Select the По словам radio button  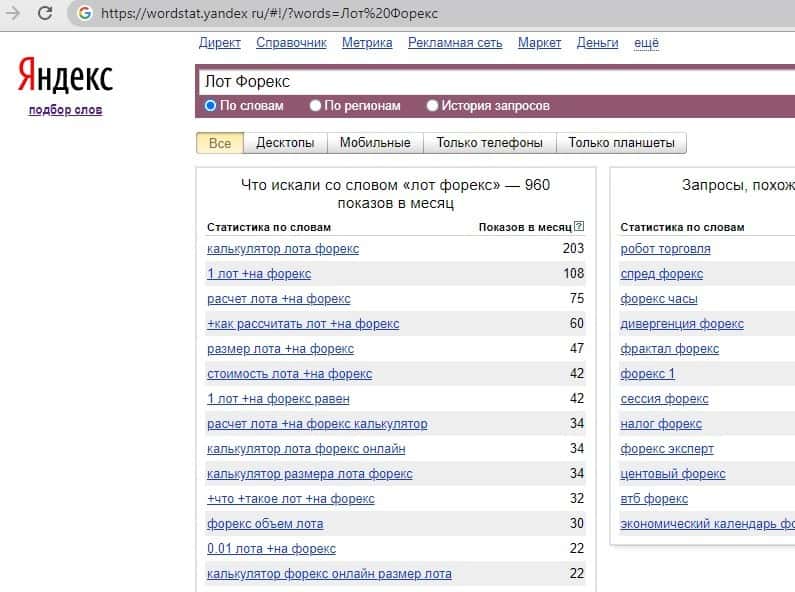[x=211, y=105]
